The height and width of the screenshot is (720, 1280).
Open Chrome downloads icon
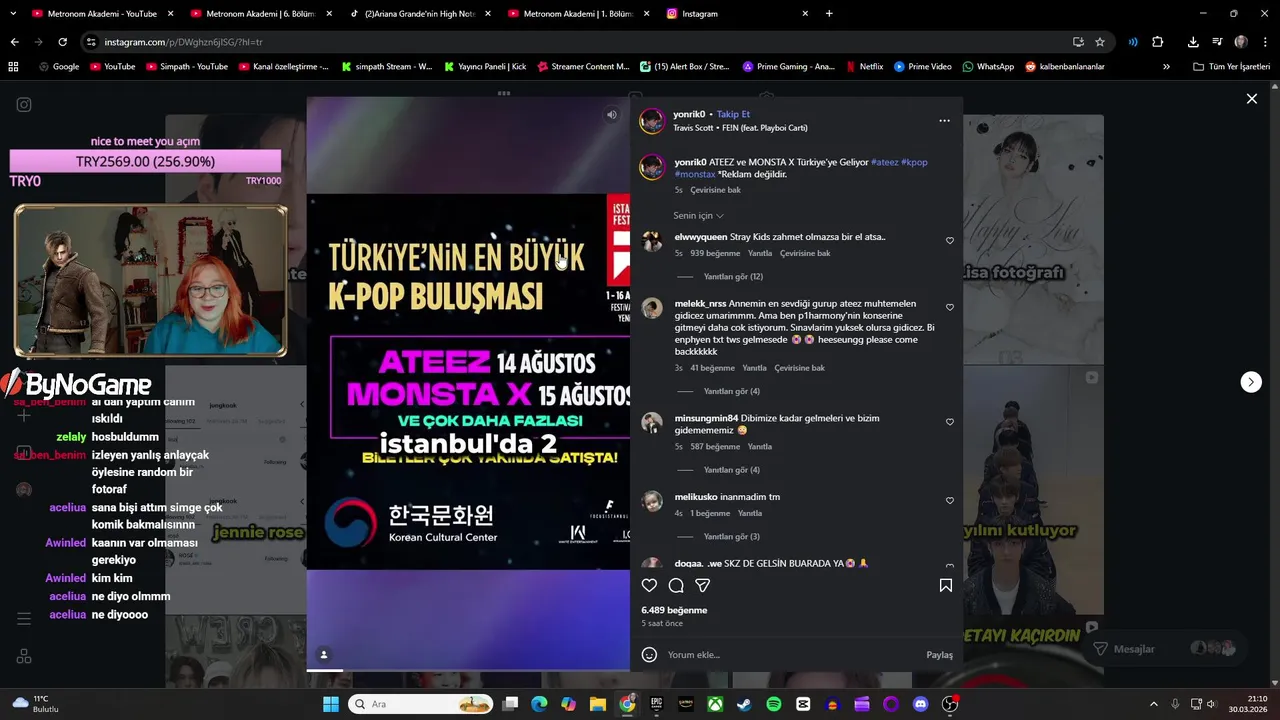pyautogui.click(x=1193, y=42)
